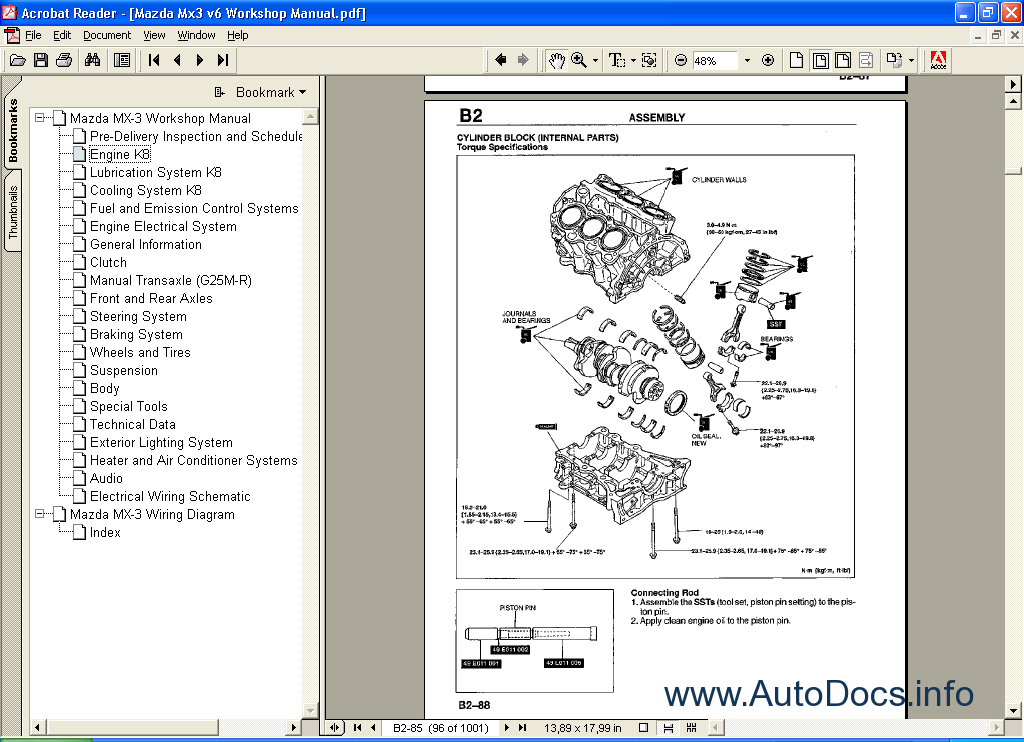Go to previous page in toolbar
This screenshot has width=1024, height=742.
177,61
